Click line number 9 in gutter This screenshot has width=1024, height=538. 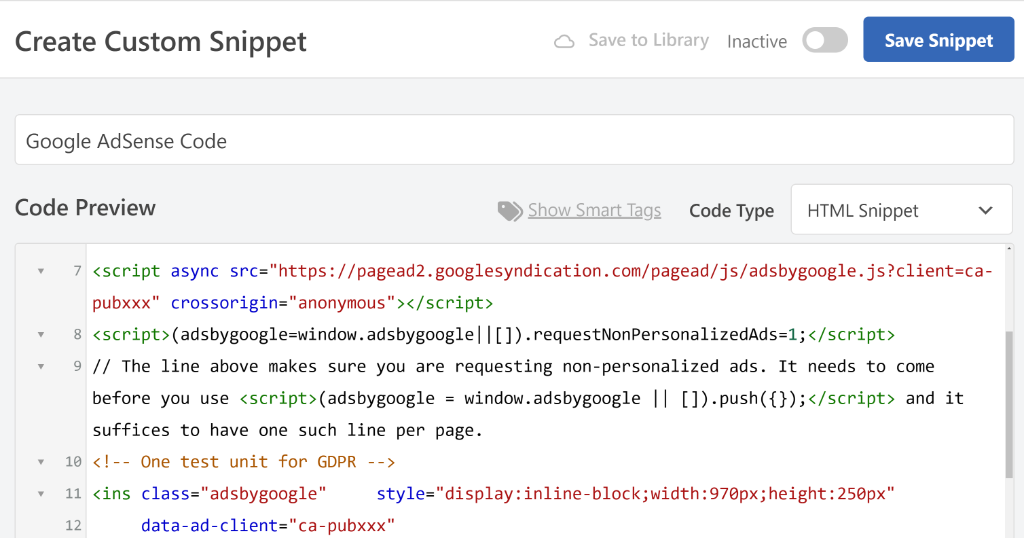(x=78, y=366)
